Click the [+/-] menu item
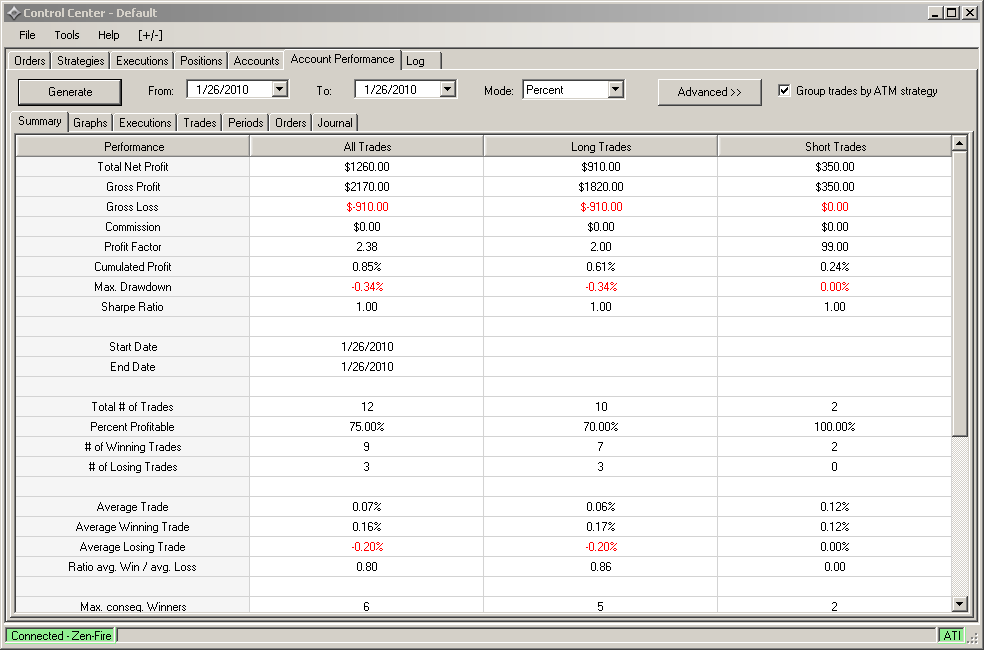 tap(150, 35)
